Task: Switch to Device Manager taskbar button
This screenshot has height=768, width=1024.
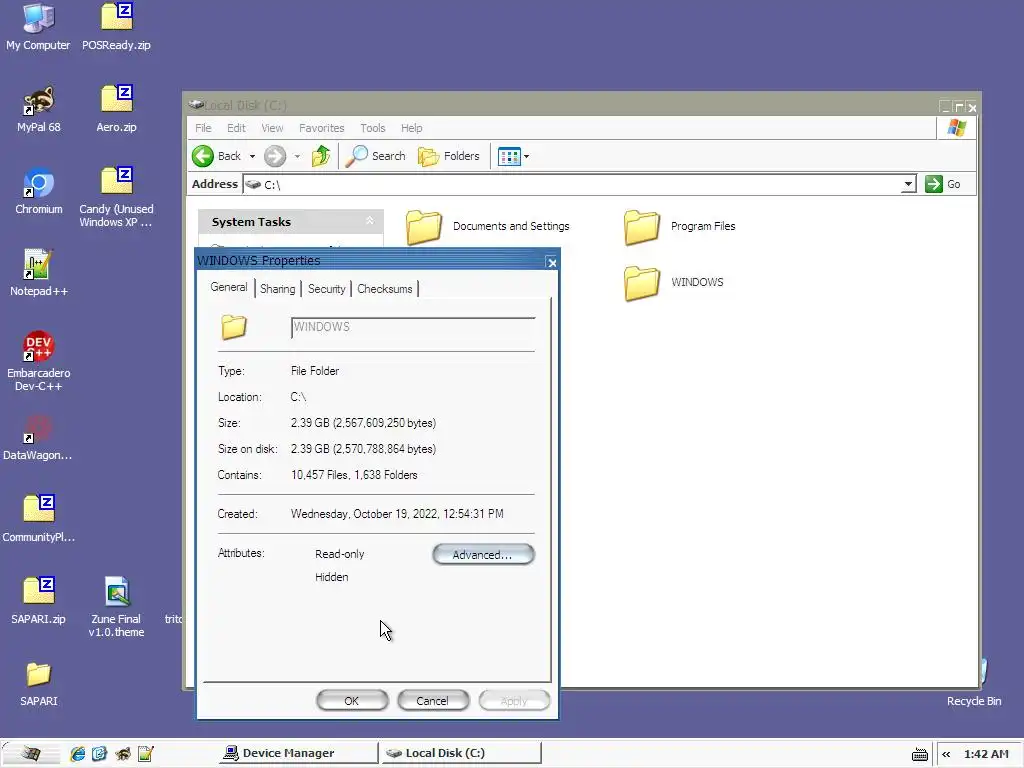Action: point(298,753)
